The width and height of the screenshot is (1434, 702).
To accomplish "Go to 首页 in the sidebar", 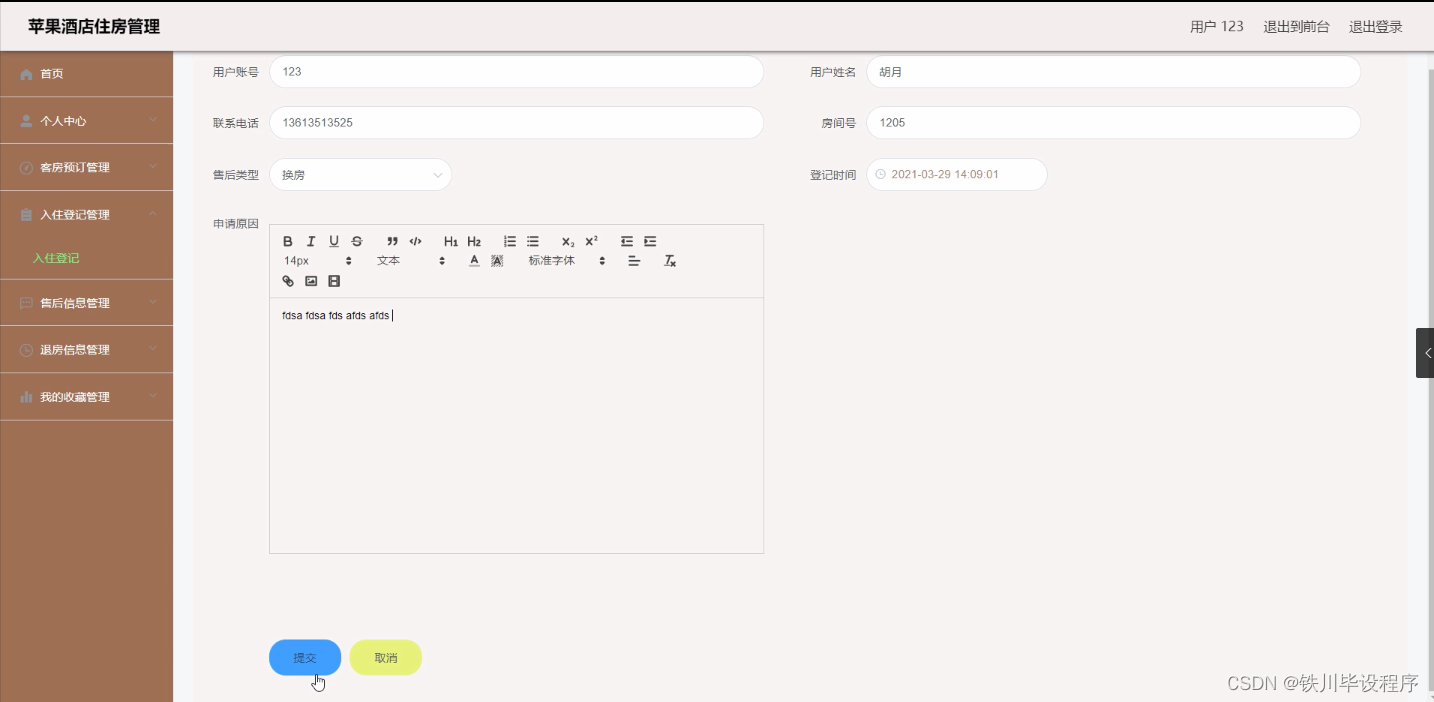I will (86, 74).
